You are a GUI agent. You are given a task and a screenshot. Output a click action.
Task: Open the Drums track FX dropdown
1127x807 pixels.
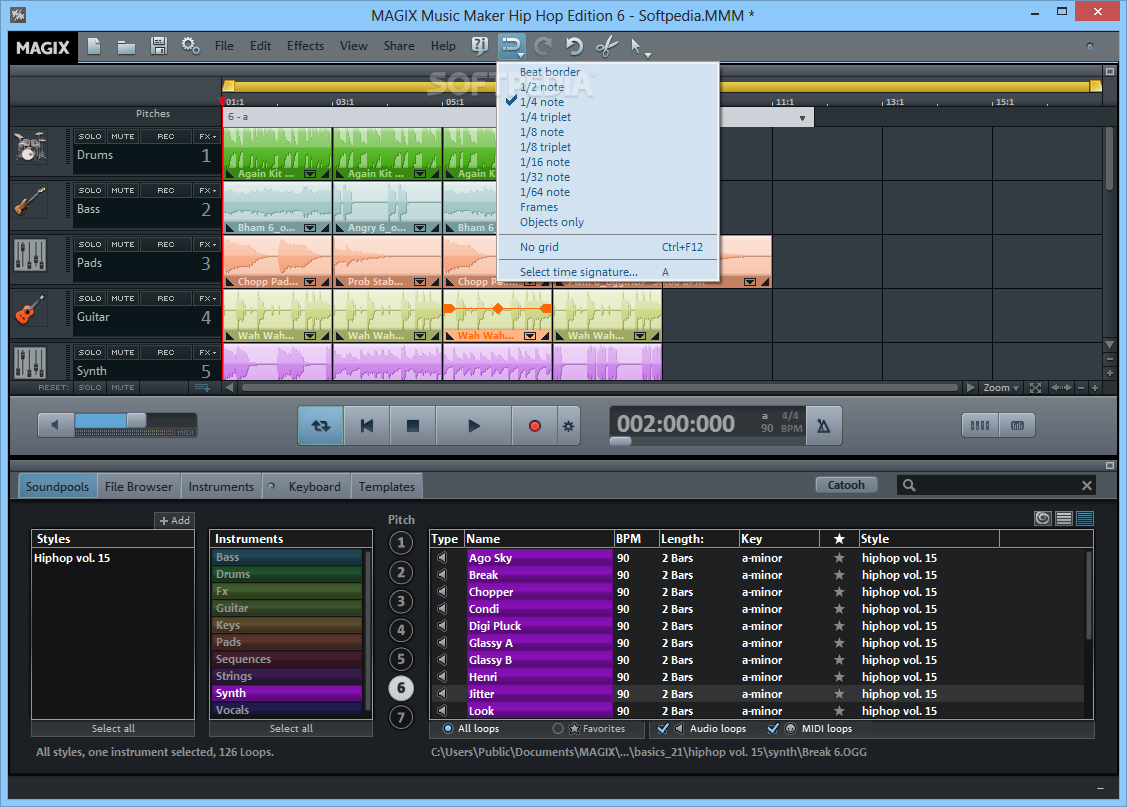pos(208,137)
